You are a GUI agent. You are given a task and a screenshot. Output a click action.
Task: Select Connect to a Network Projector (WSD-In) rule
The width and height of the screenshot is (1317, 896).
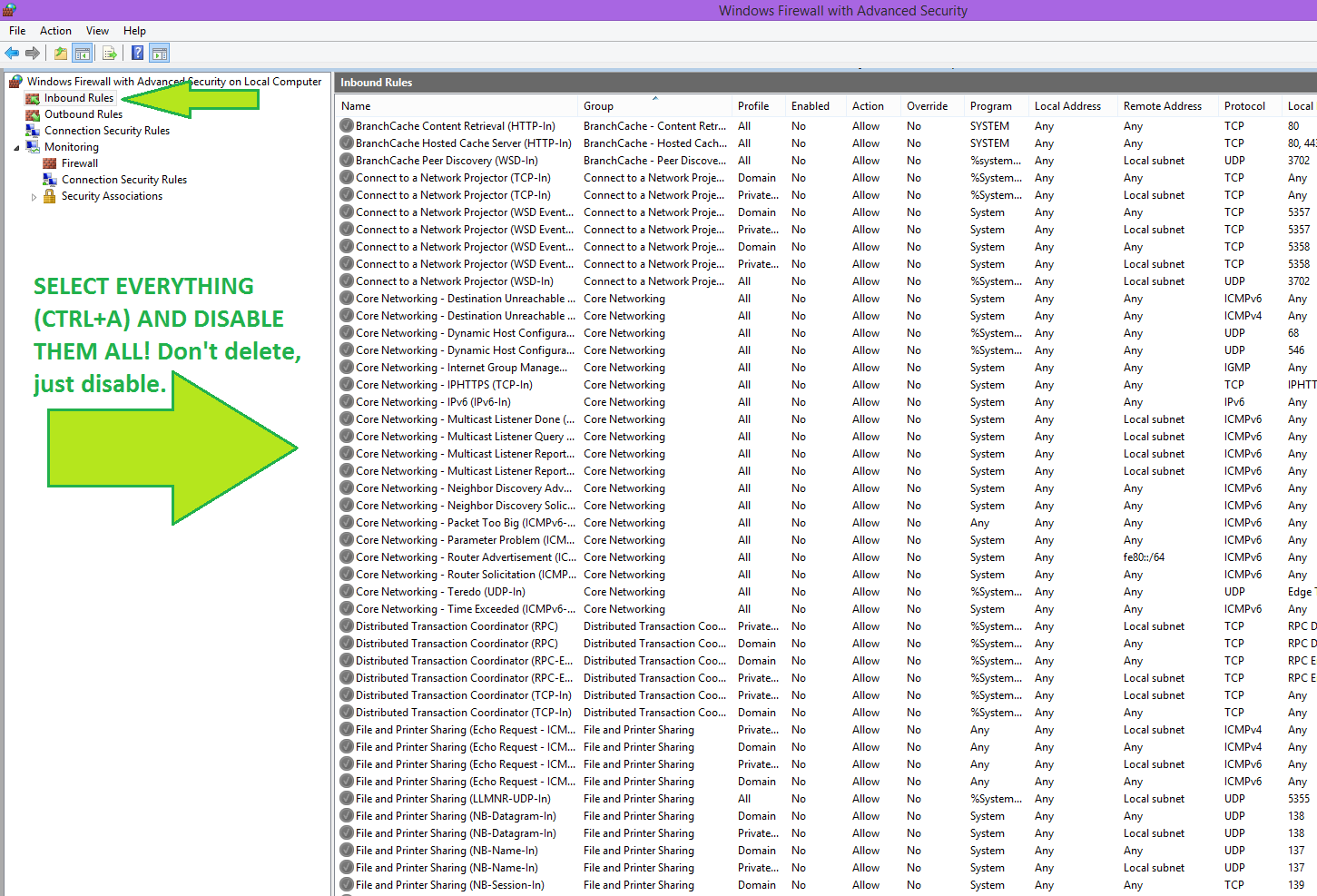455,281
